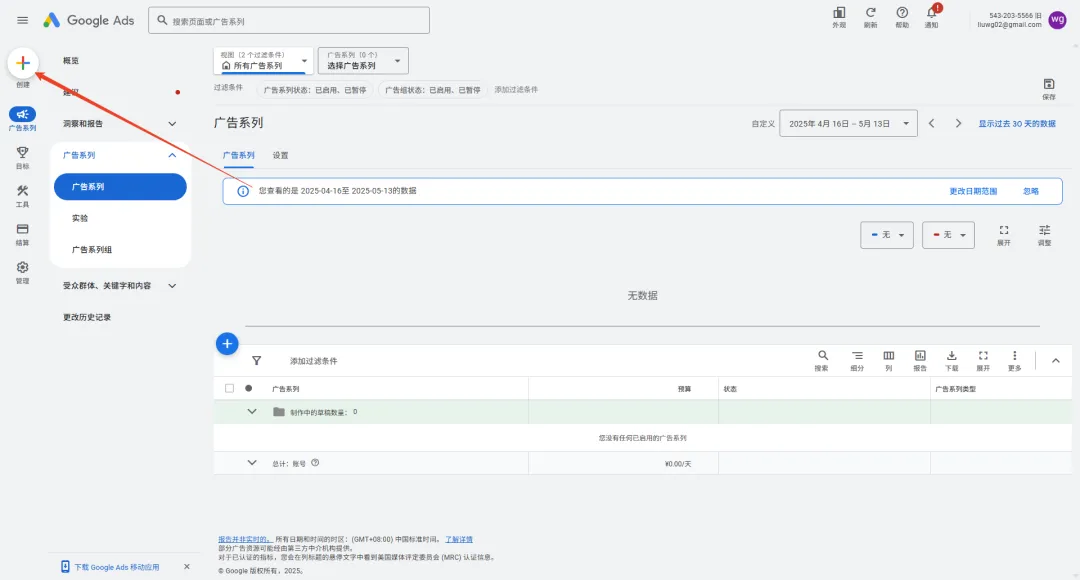Open the Billing card icon in sidebar

[22, 230]
